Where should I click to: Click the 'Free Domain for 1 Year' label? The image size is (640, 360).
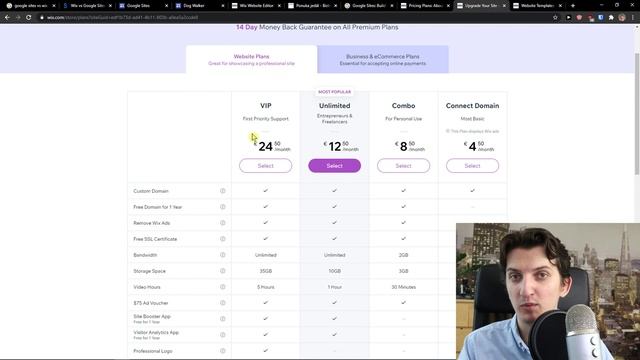[x=158, y=207]
